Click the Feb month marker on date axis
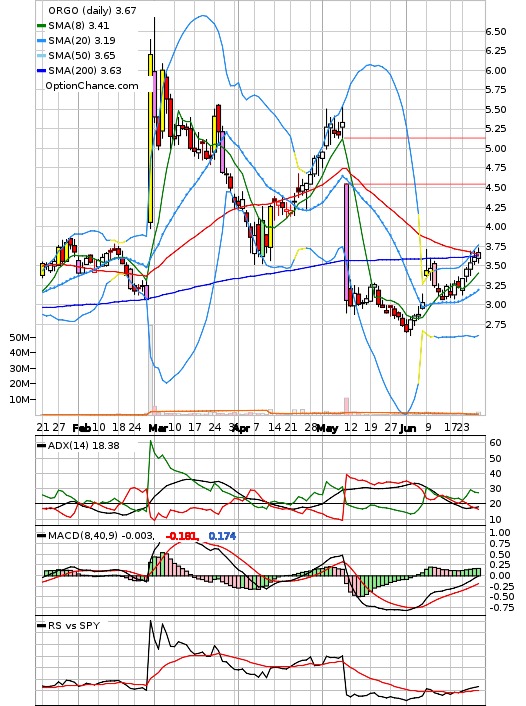 pyautogui.click(x=82, y=428)
